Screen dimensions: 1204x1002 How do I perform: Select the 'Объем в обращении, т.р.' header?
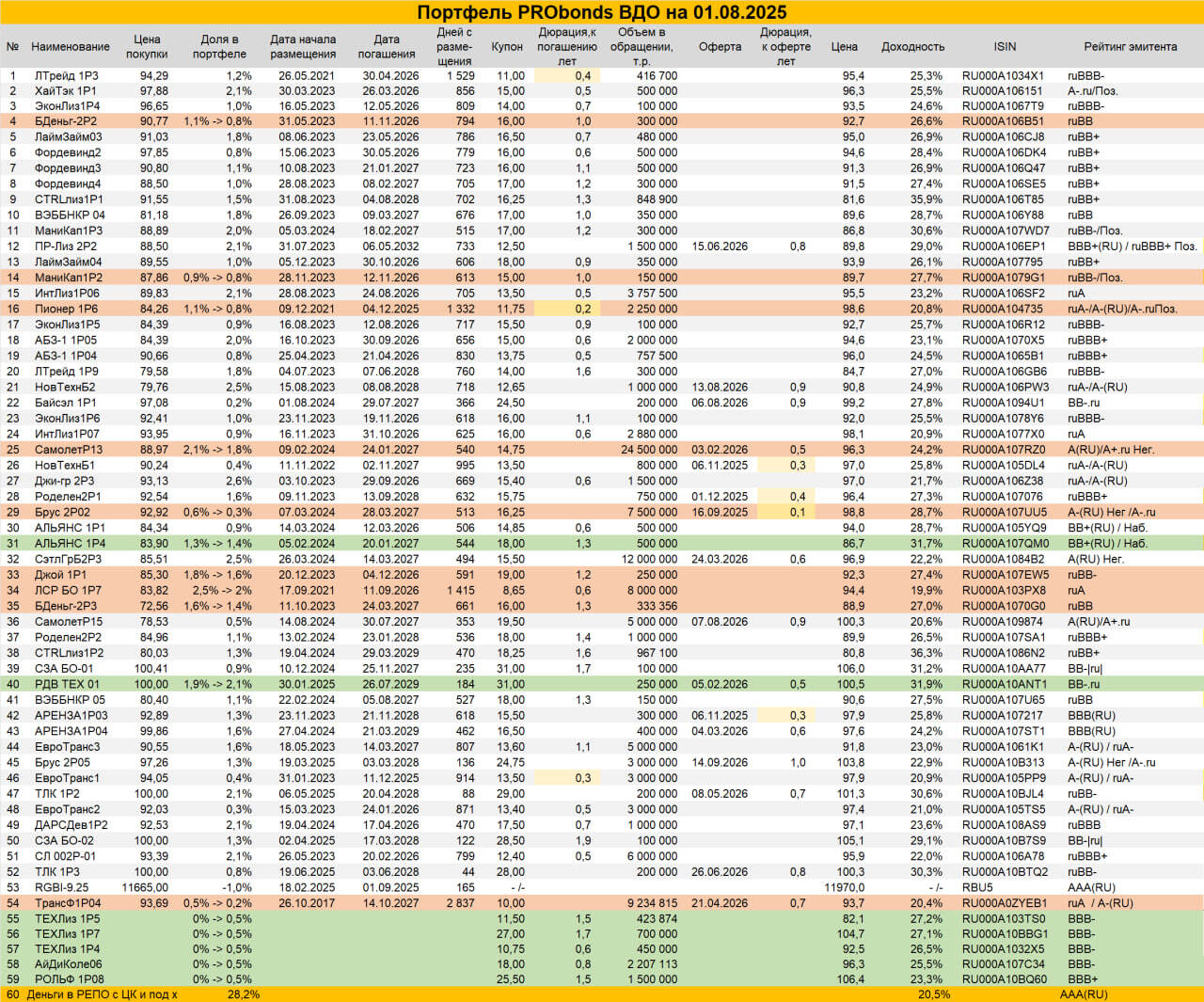pos(642,47)
